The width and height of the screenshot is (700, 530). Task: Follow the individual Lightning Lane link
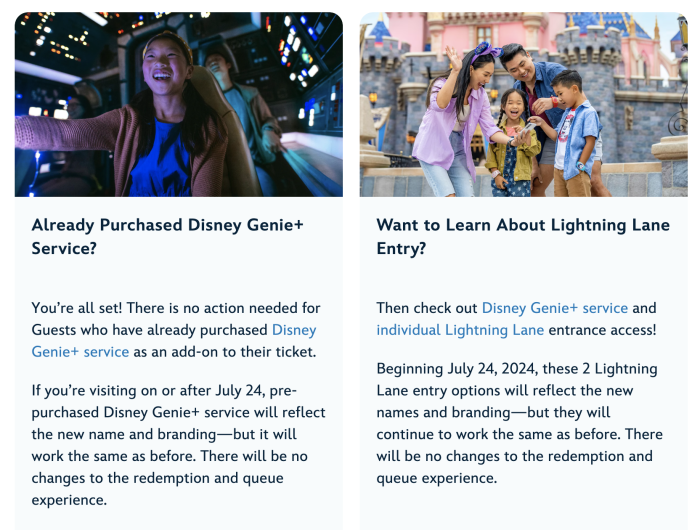pos(460,330)
